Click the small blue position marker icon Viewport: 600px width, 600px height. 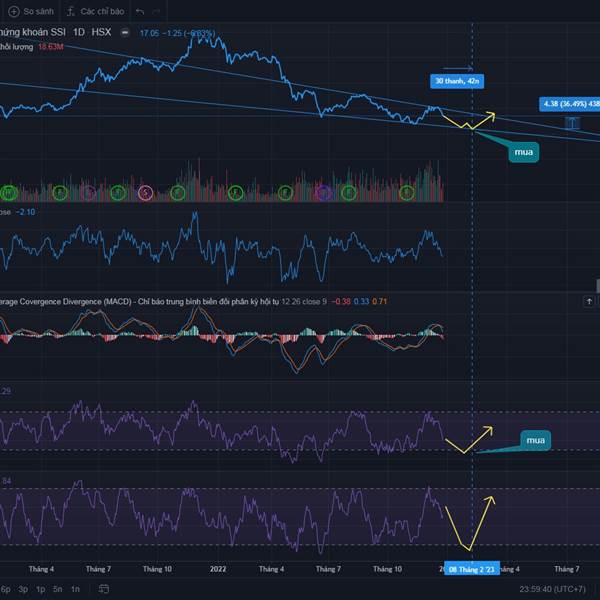tap(572, 123)
